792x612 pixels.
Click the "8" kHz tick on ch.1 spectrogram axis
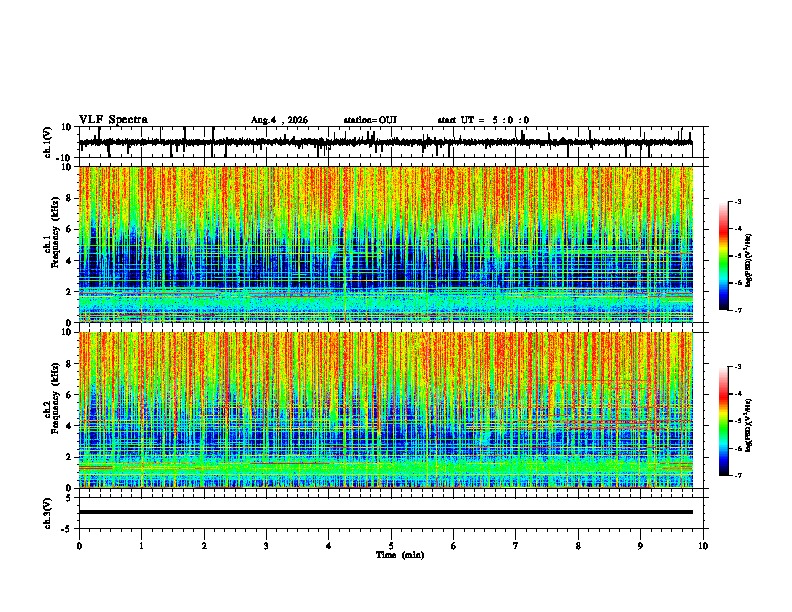[69, 198]
